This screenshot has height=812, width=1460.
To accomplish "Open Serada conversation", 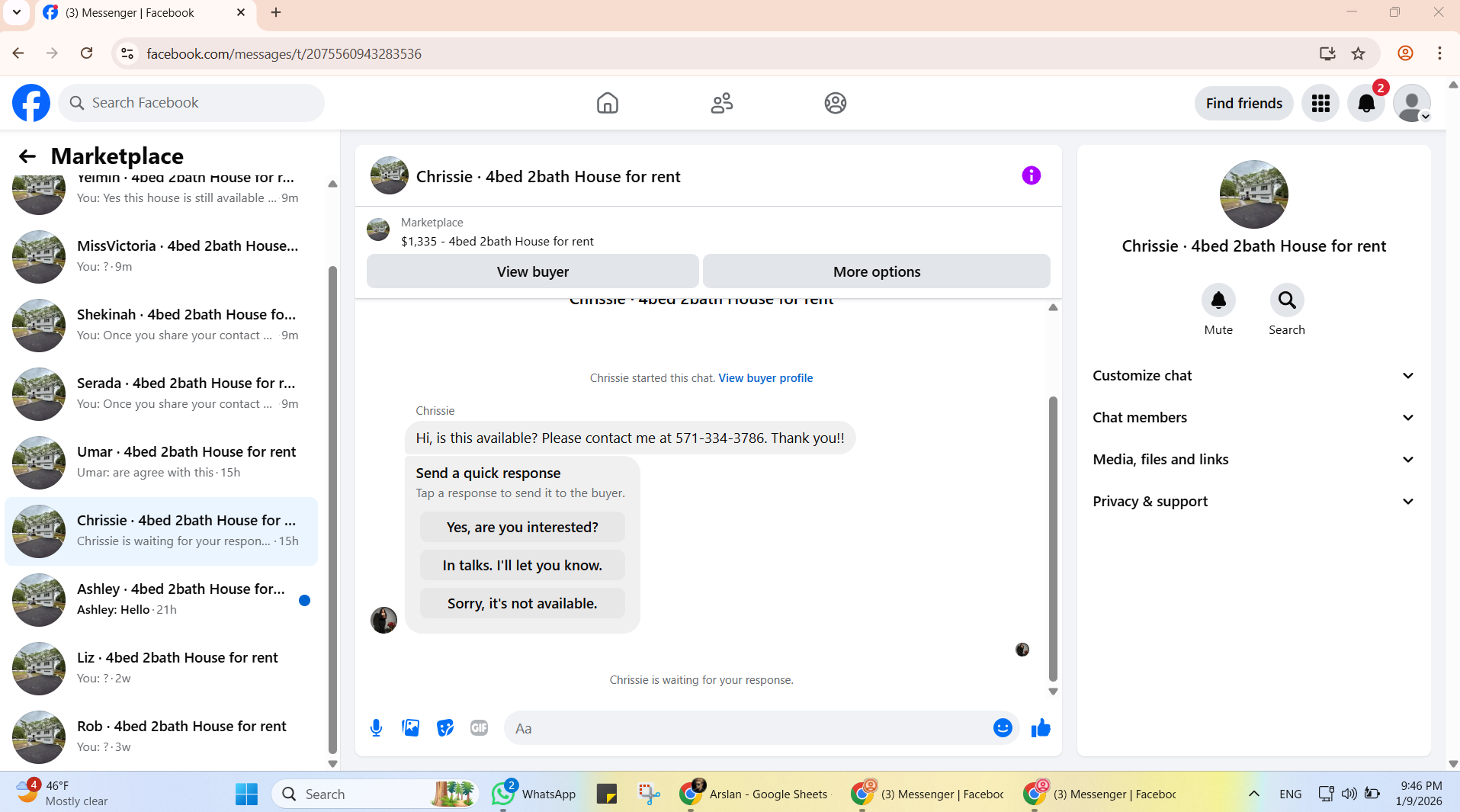I will point(162,394).
